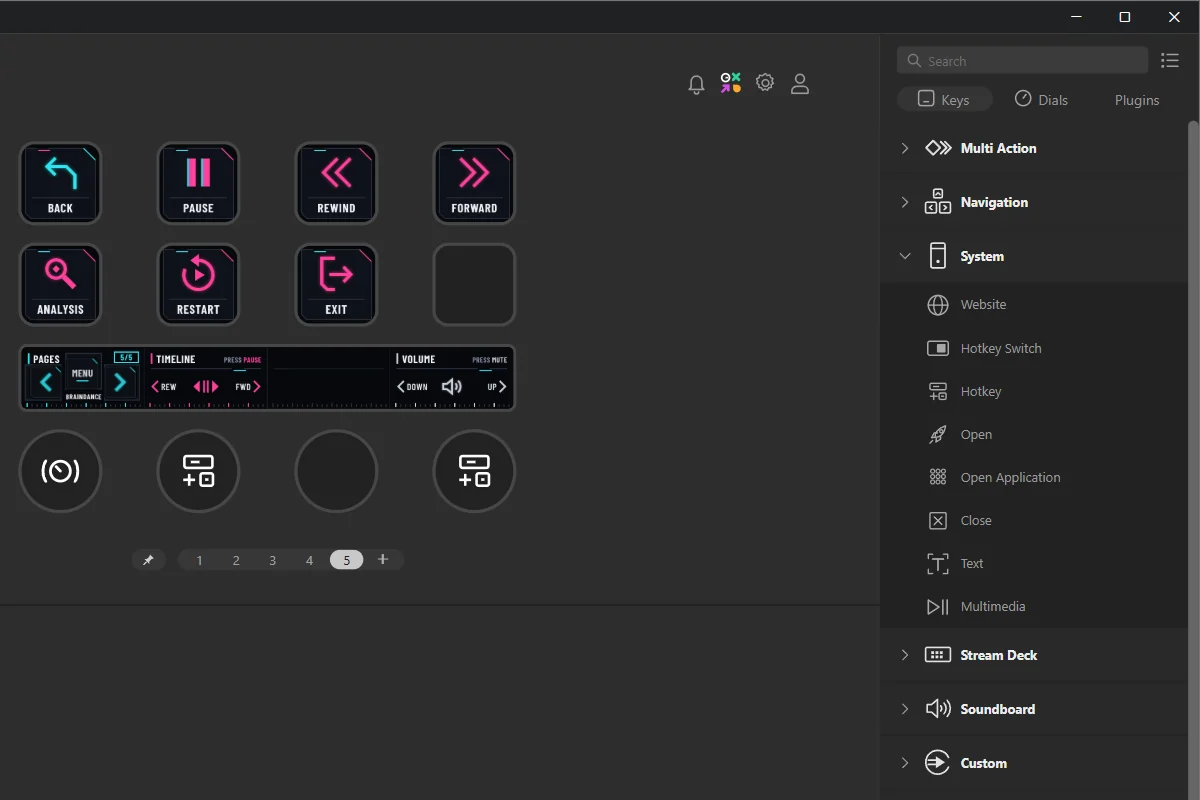This screenshot has height=800, width=1200.
Task: Select page 5
Action: (347, 560)
